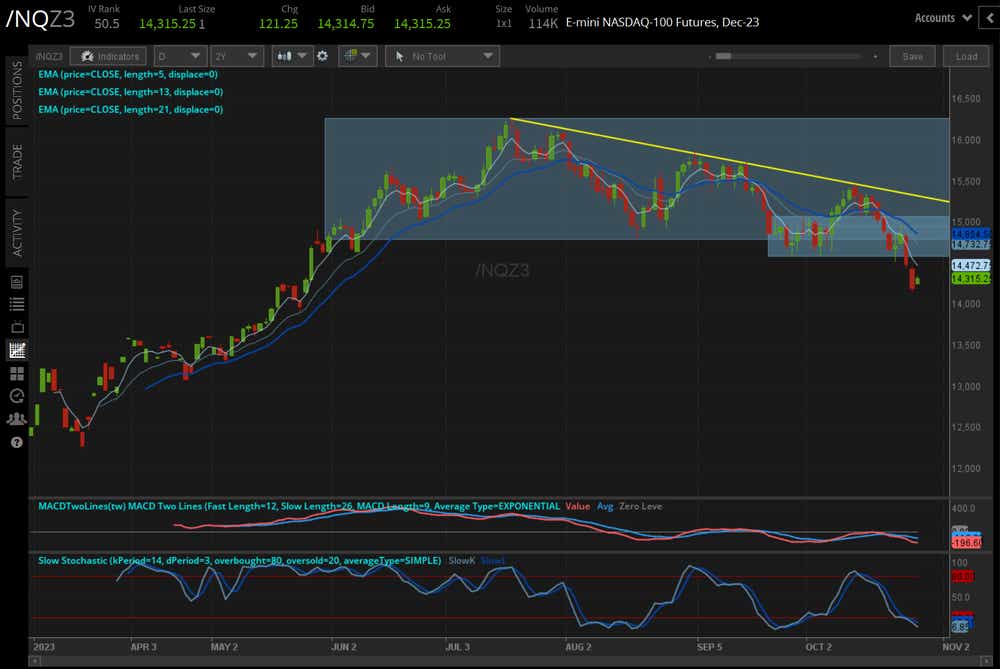
Task: Click the Volume value 114K
Action: point(543,24)
